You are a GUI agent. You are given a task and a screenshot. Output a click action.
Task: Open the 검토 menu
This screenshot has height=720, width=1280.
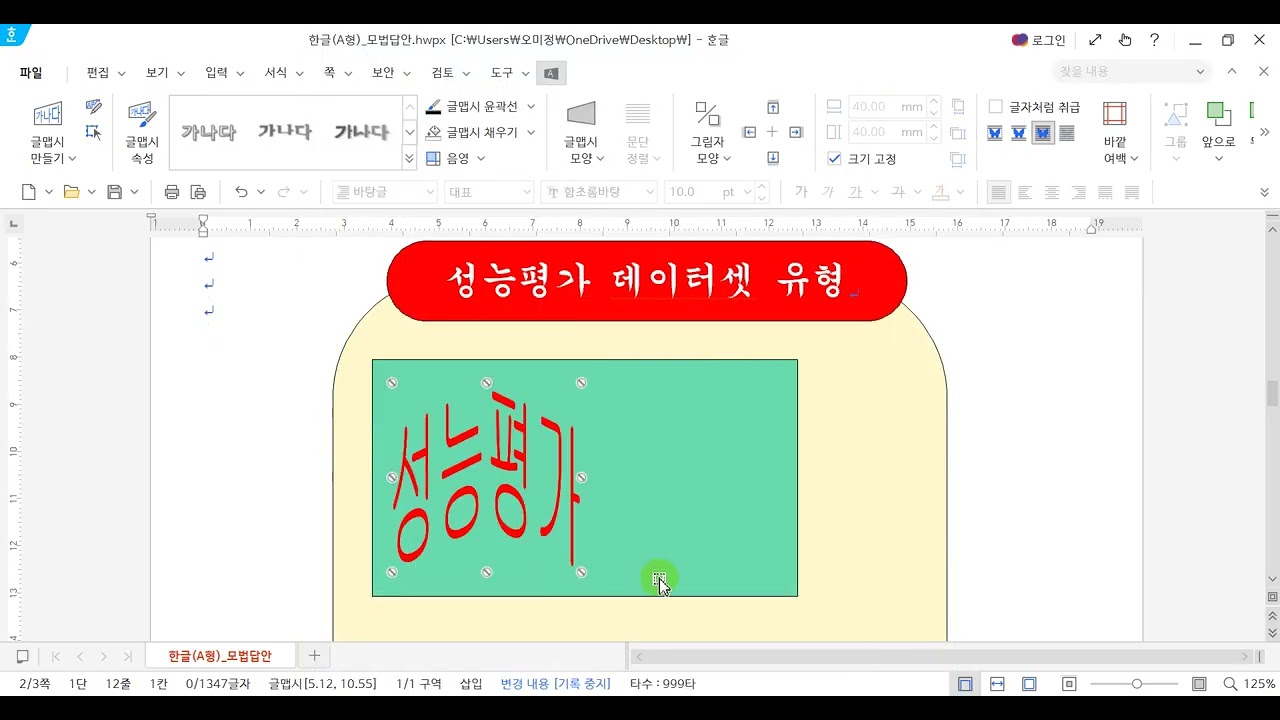point(450,73)
